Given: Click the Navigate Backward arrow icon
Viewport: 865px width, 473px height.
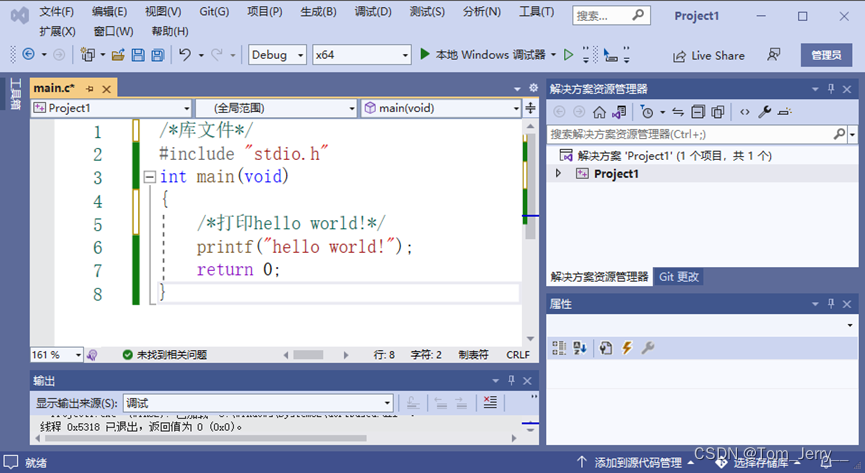Looking at the screenshot, I should coord(28,54).
